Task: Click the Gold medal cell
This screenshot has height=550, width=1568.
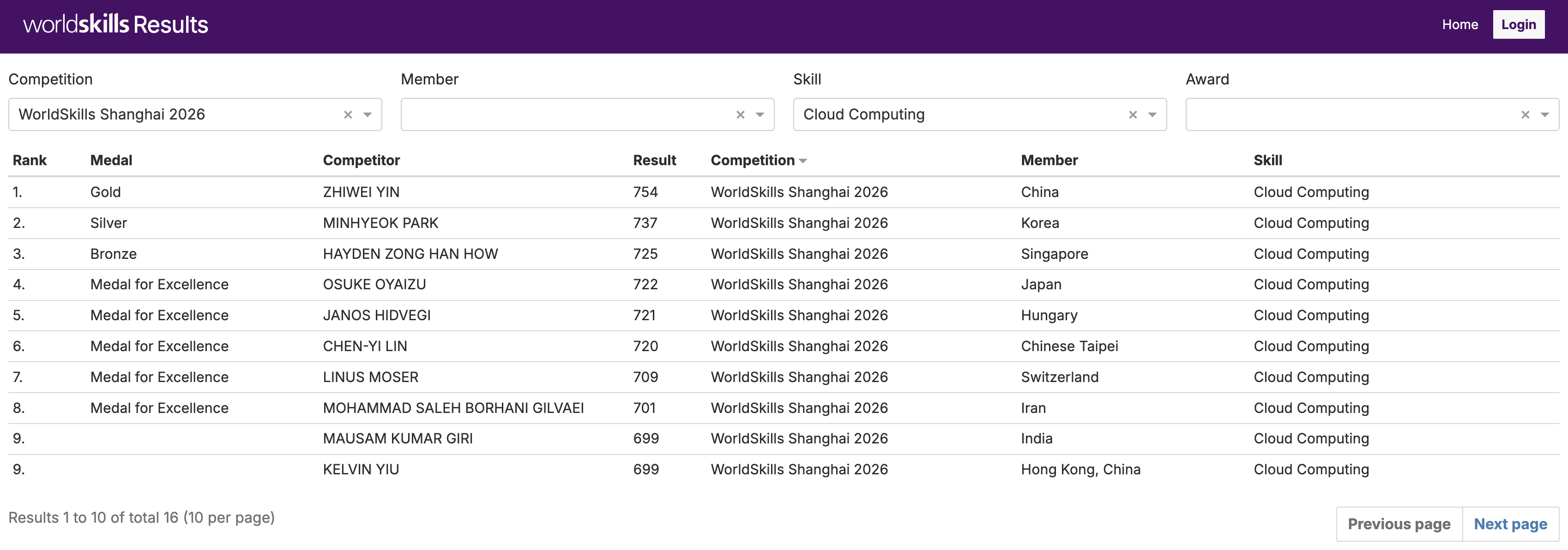Action: tap(106, 192)
